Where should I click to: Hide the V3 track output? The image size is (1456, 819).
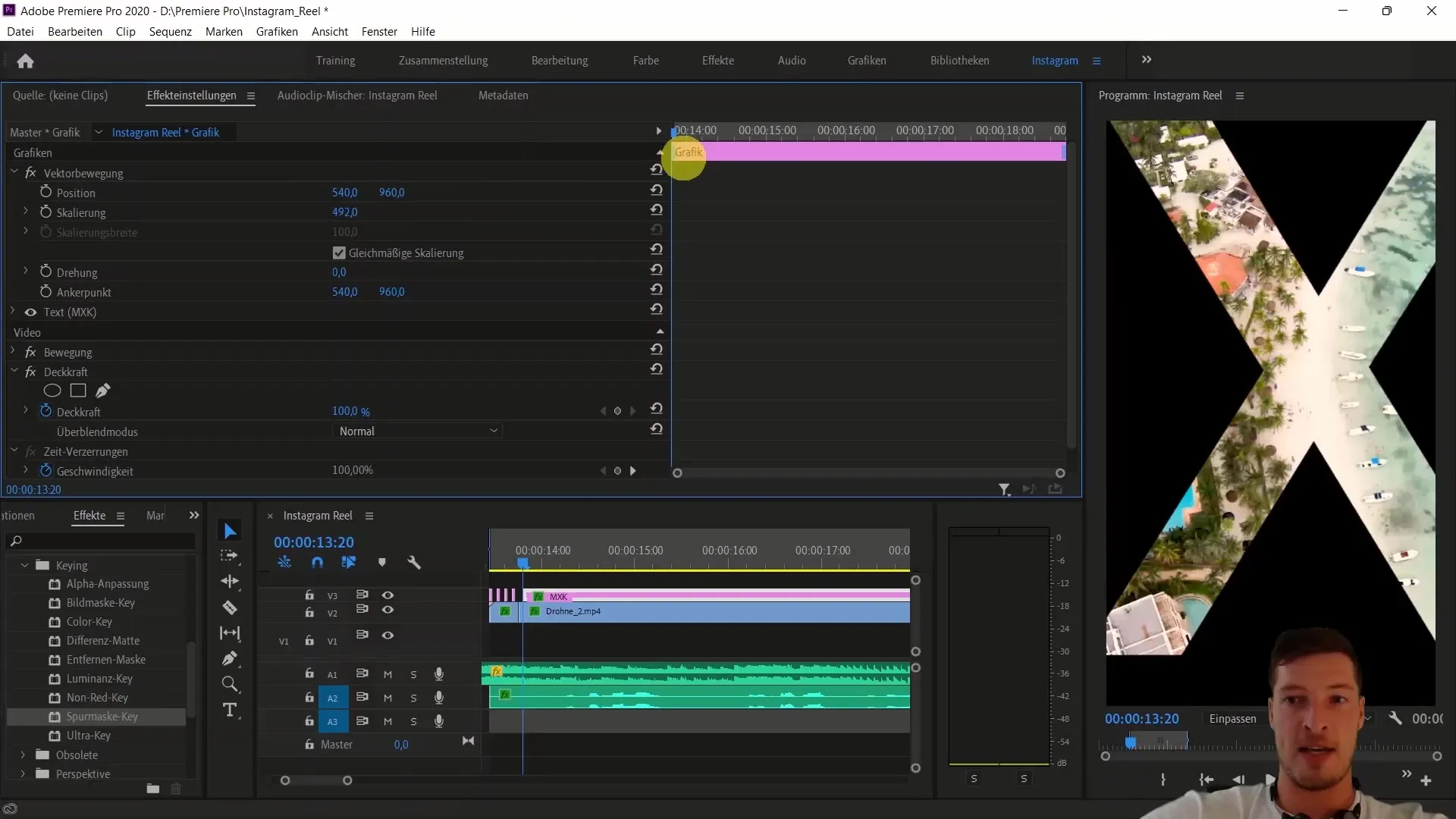pos(388,595)
